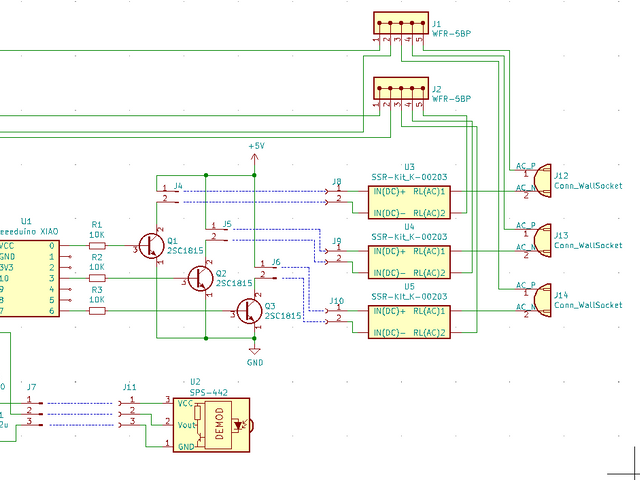The image size is (640, 480).
Task: Pick the U5 SSR-Kit_K-00203 relay block
Action: (409, 322)
